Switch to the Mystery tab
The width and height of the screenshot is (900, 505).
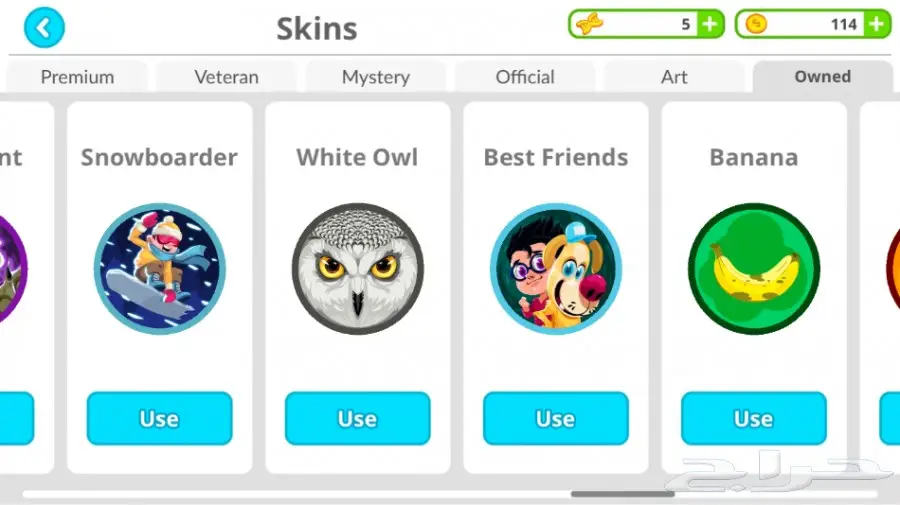click(x=375, y=77)
